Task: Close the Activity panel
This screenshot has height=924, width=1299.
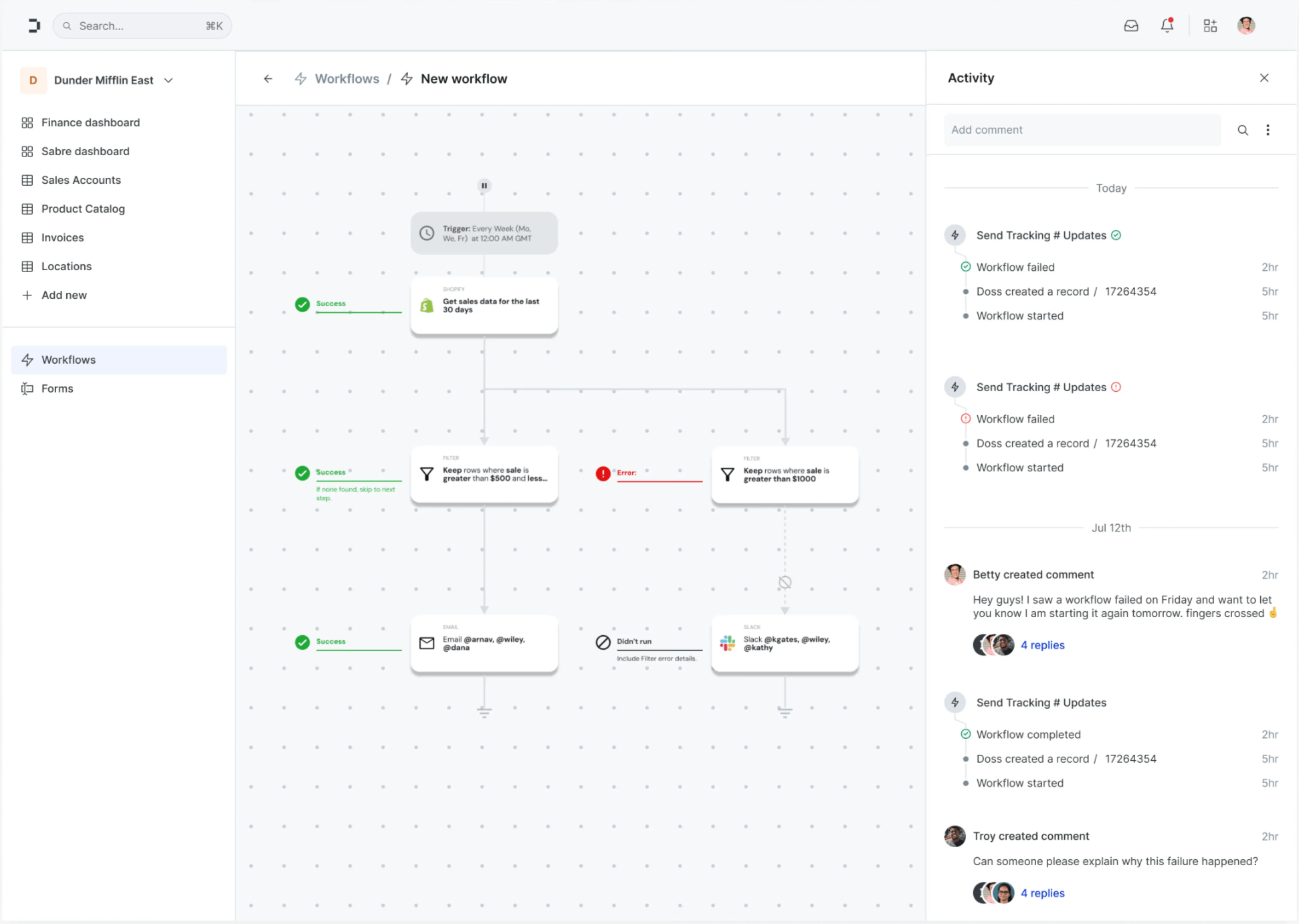Action: (1264, 78)
